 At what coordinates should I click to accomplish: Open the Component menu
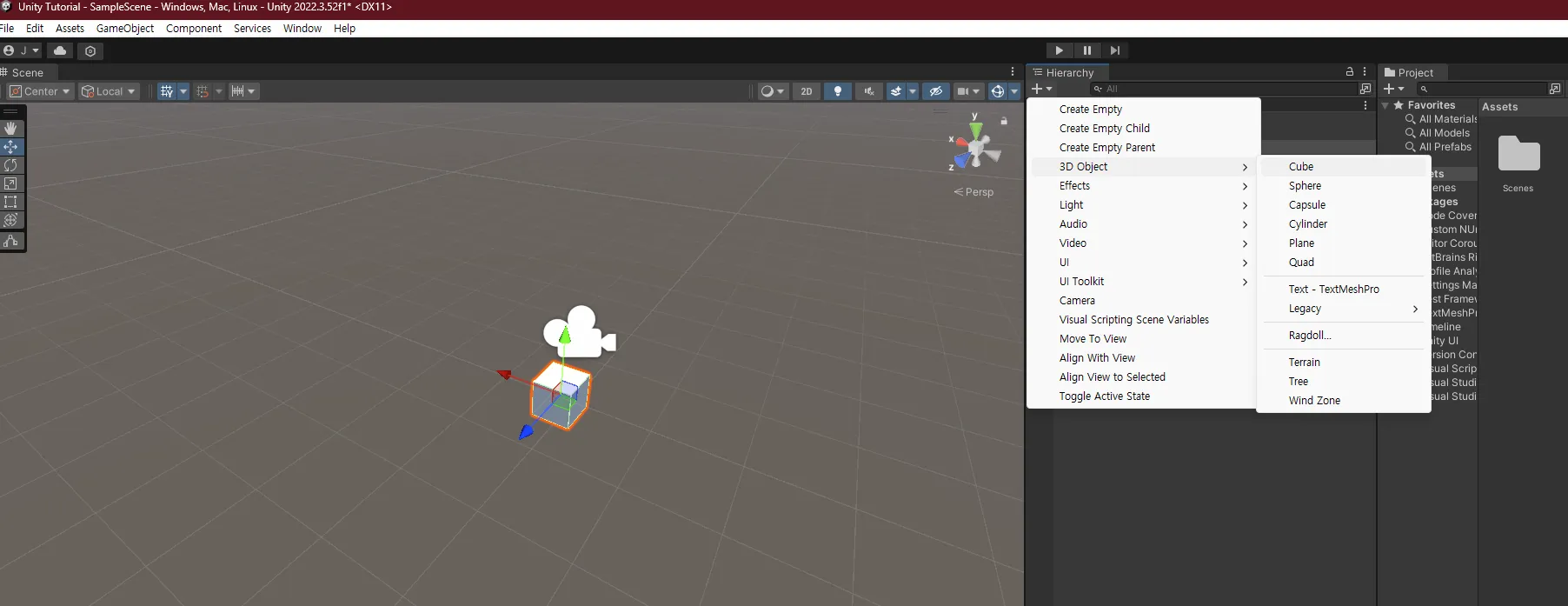click(x=194, y=28)
